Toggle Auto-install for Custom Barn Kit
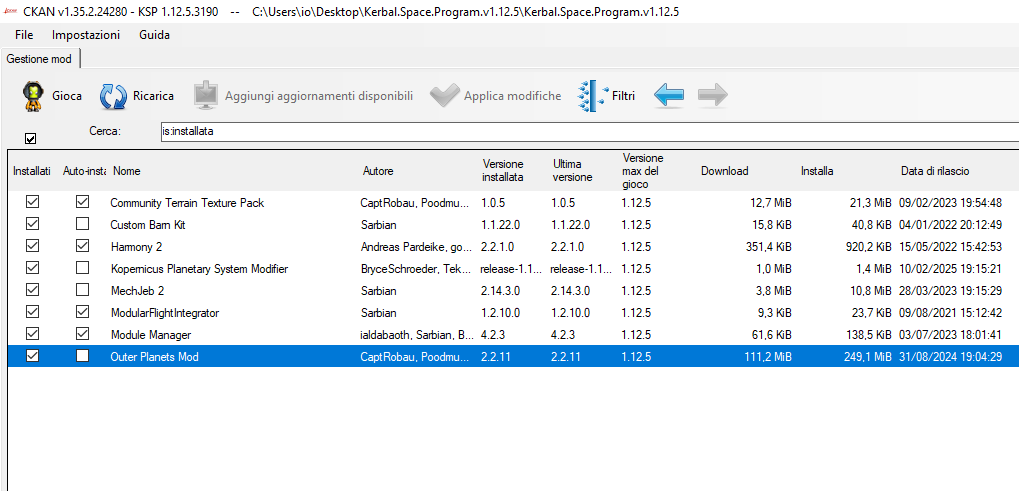Image resolution: width=1019 pixels, height=491 pixels. point(82,224)
